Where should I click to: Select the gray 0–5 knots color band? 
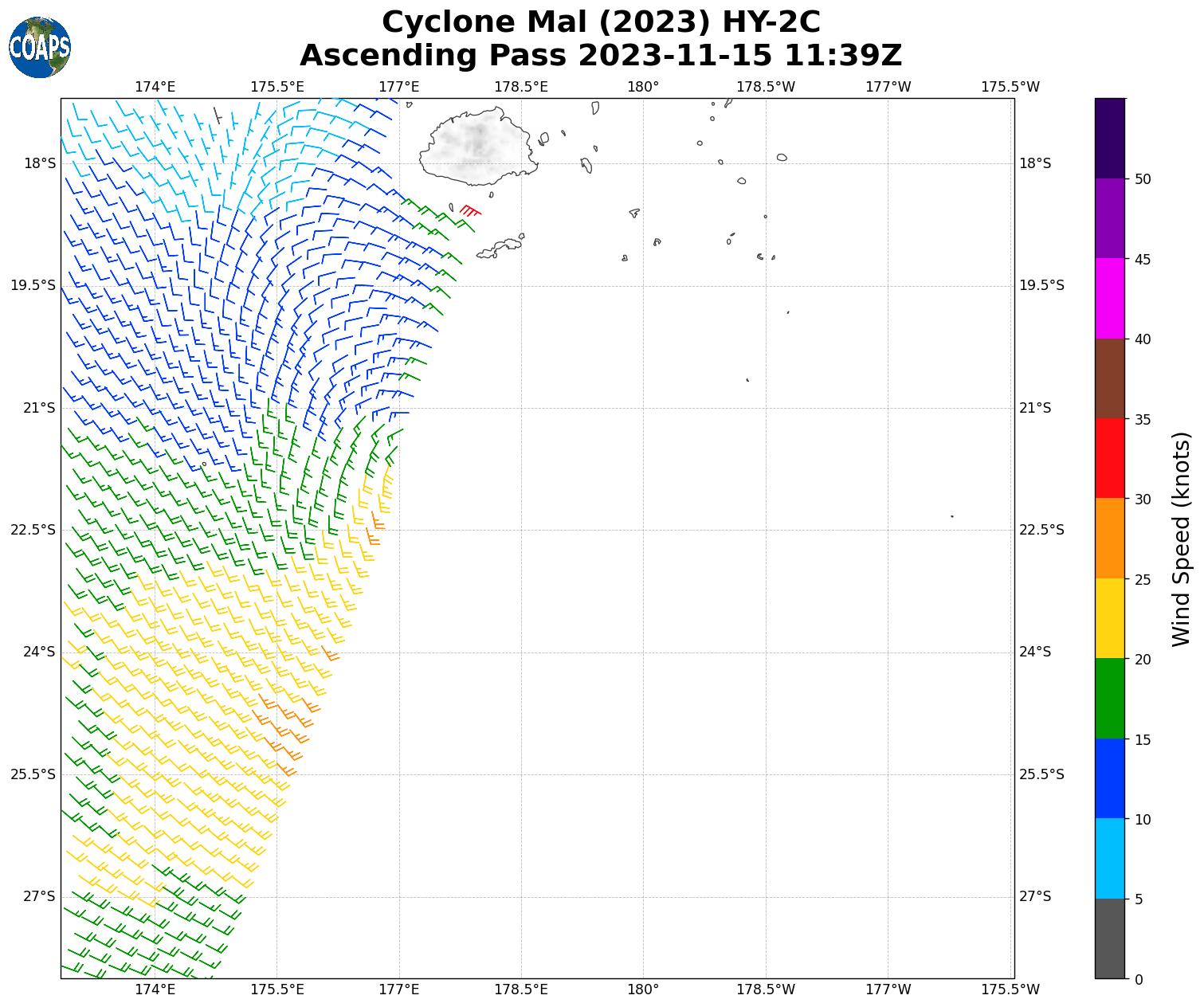click(1109, 938)
